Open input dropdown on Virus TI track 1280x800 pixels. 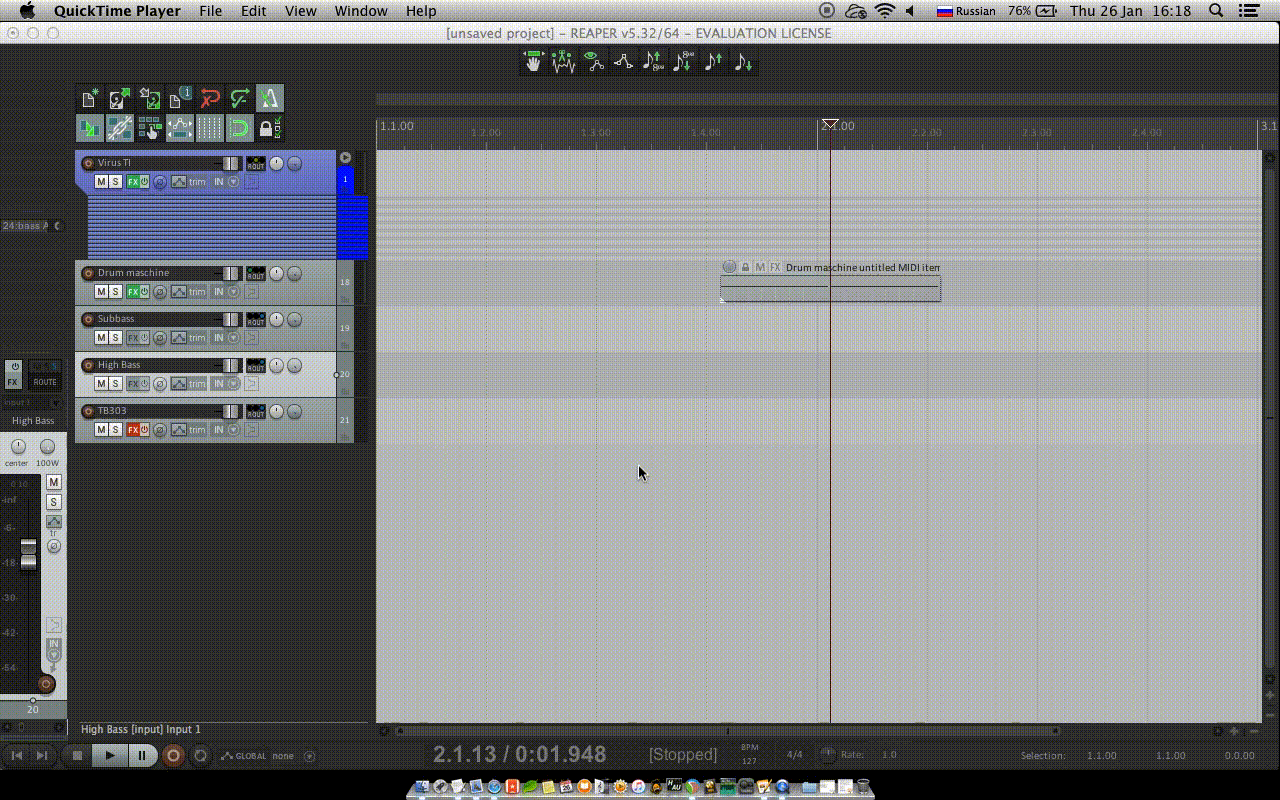pos(234,182)
